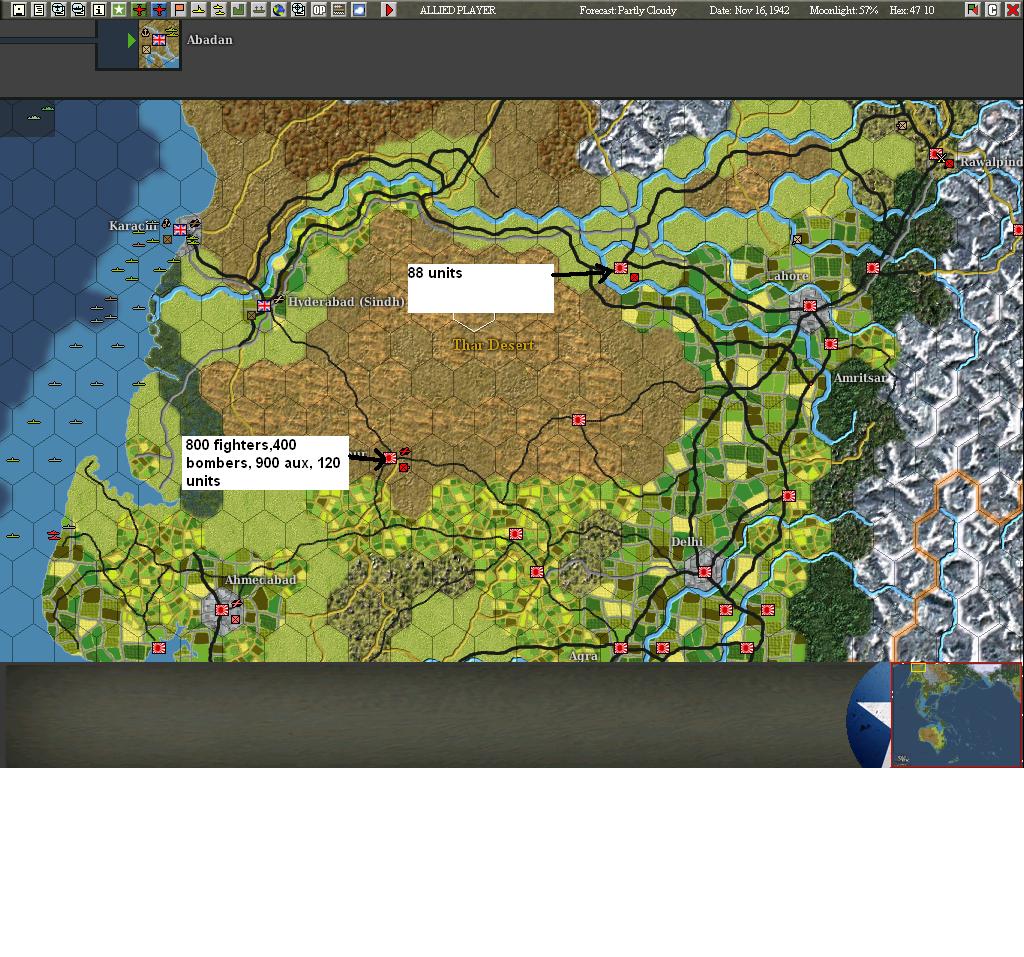Open the green industry chart icon

point(239,10)
